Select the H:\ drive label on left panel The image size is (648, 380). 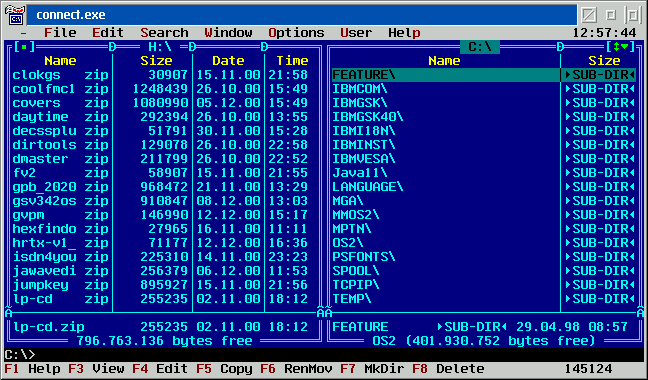click(159, 47)
